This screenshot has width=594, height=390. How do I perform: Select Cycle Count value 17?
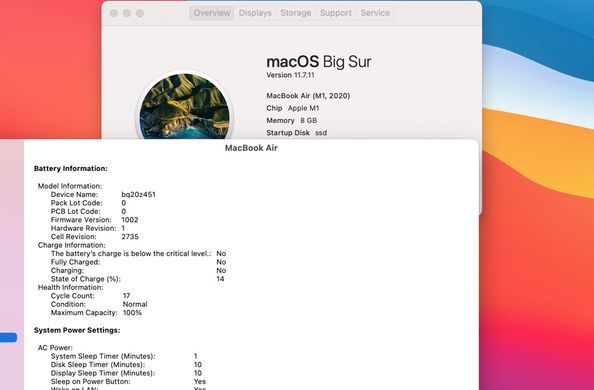[127, 296]
